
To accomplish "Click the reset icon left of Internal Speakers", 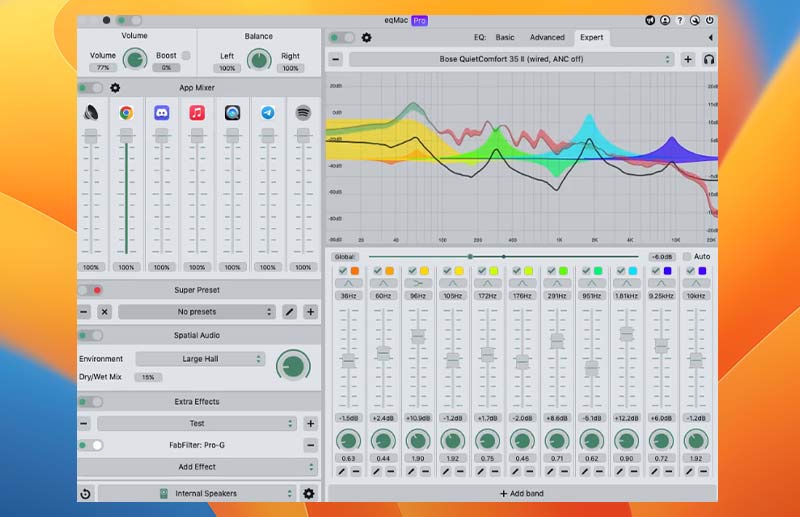I will 86,493.
